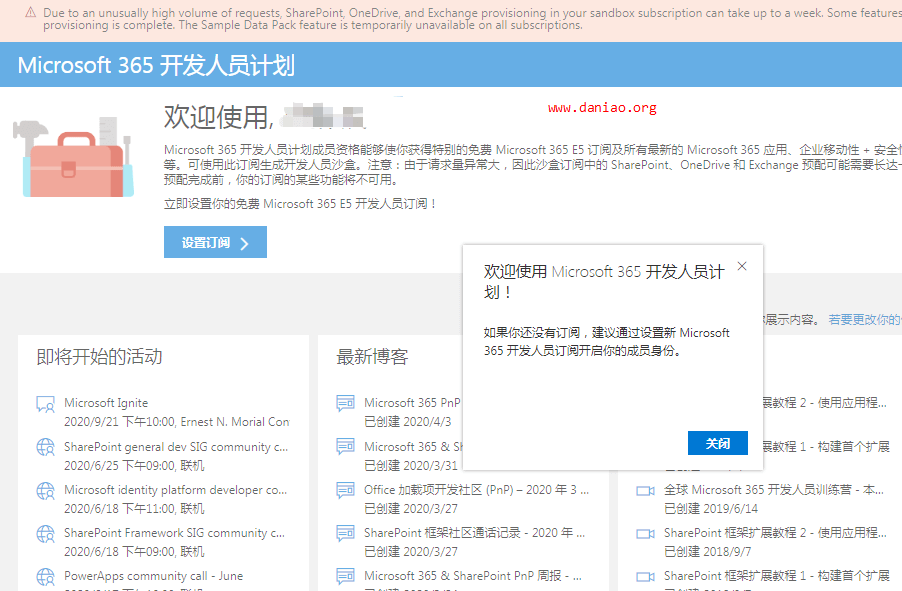Click video icon beside 全球 Microsoft 365 开发人员训练营
Image resolution: width=902 pixels, height=591 pixels.
[645, 491]
